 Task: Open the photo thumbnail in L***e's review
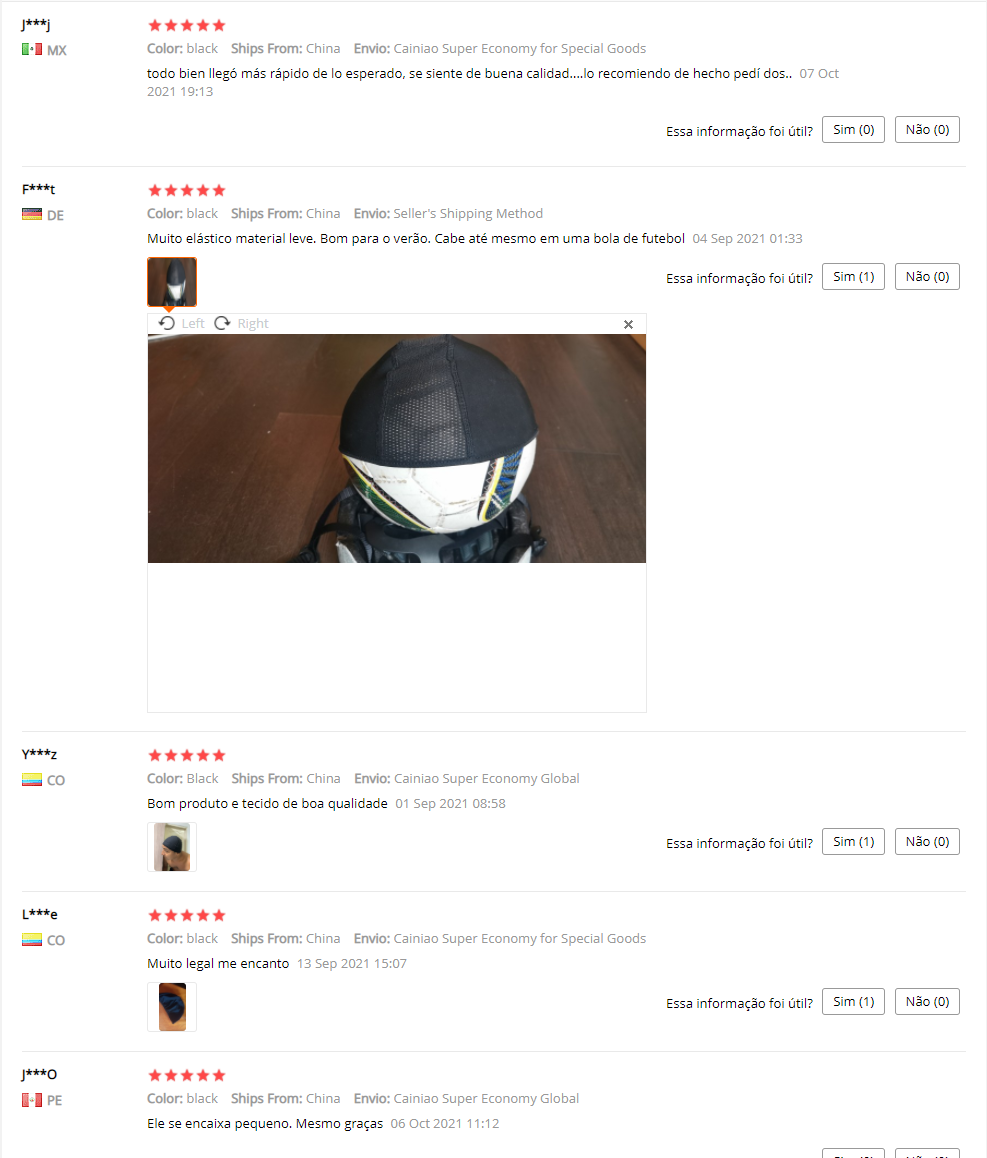point(172,1007)
